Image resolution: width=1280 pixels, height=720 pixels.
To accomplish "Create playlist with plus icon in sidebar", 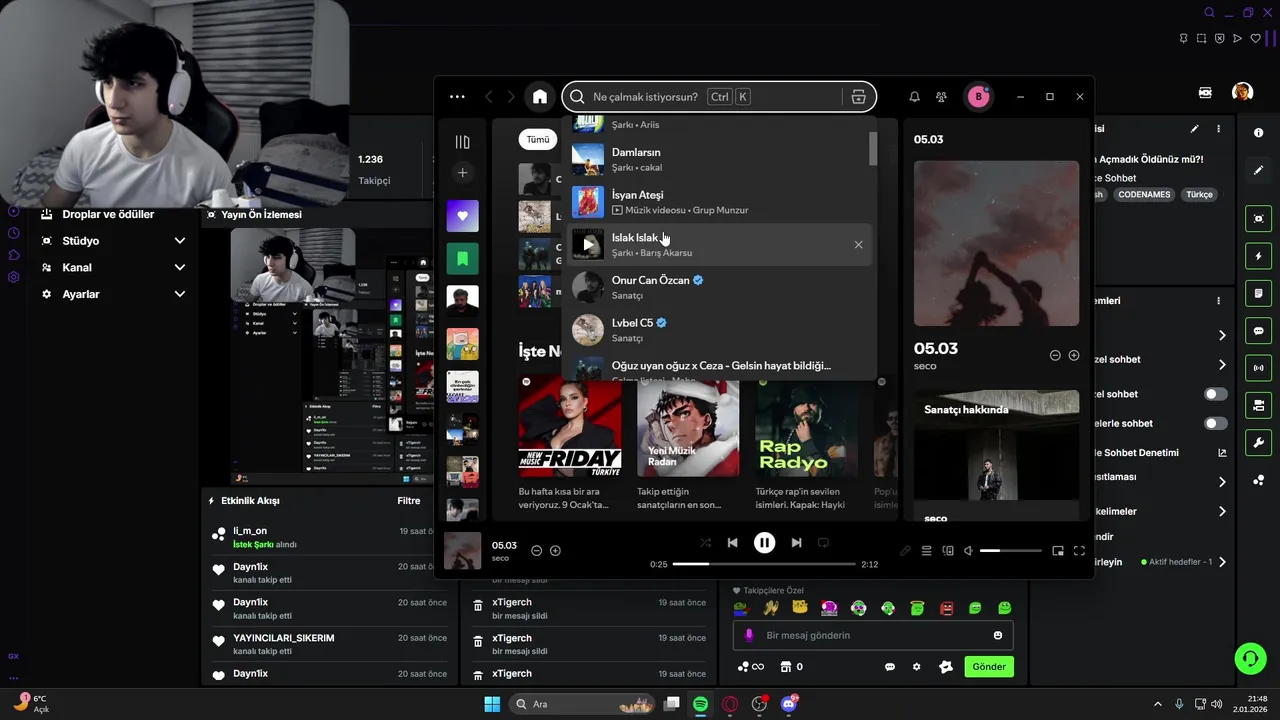I will pos(462,173).
